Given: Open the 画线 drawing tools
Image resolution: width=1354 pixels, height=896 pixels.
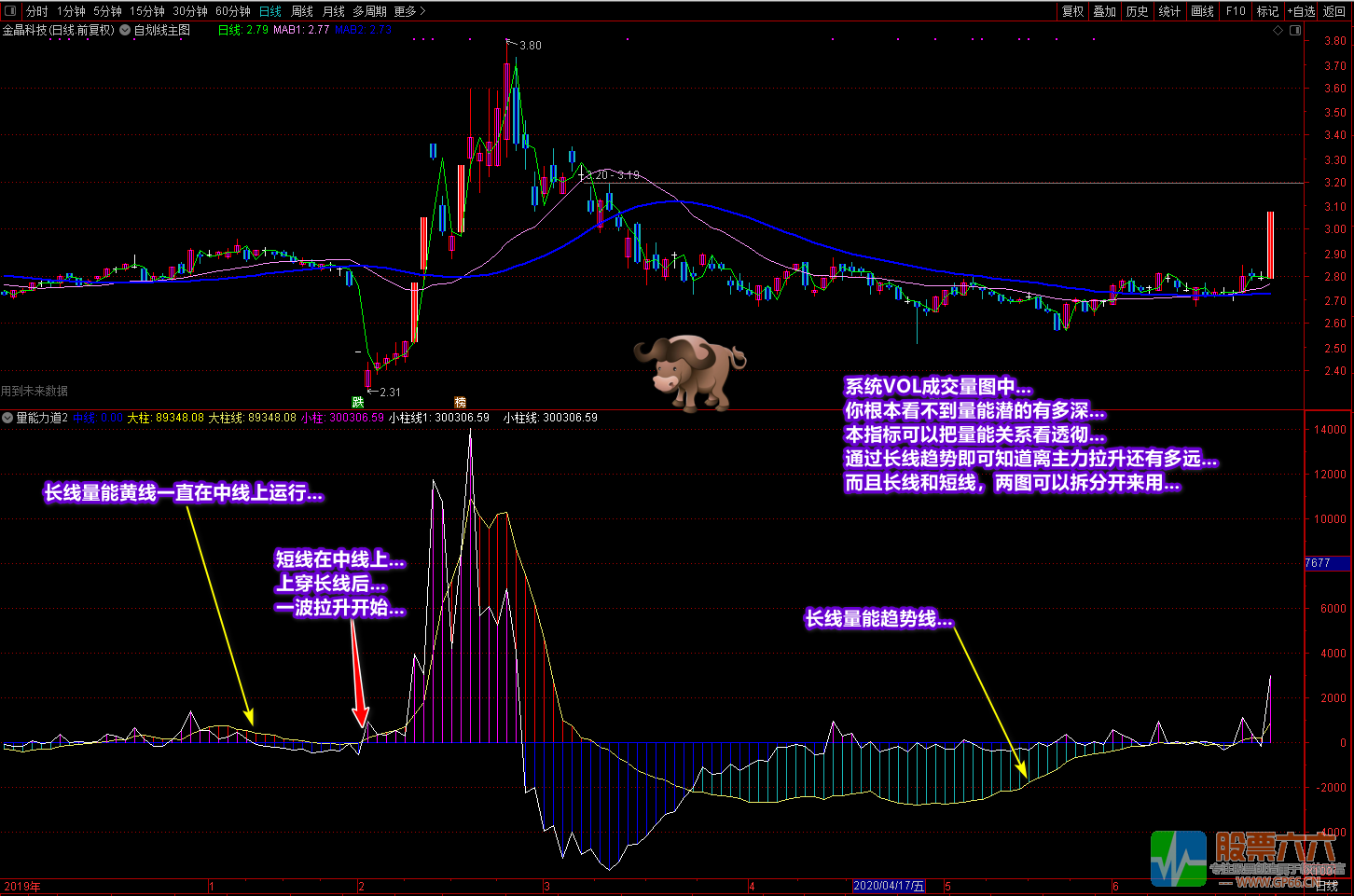Looking at the screenshot, I should click(1202, 11).
